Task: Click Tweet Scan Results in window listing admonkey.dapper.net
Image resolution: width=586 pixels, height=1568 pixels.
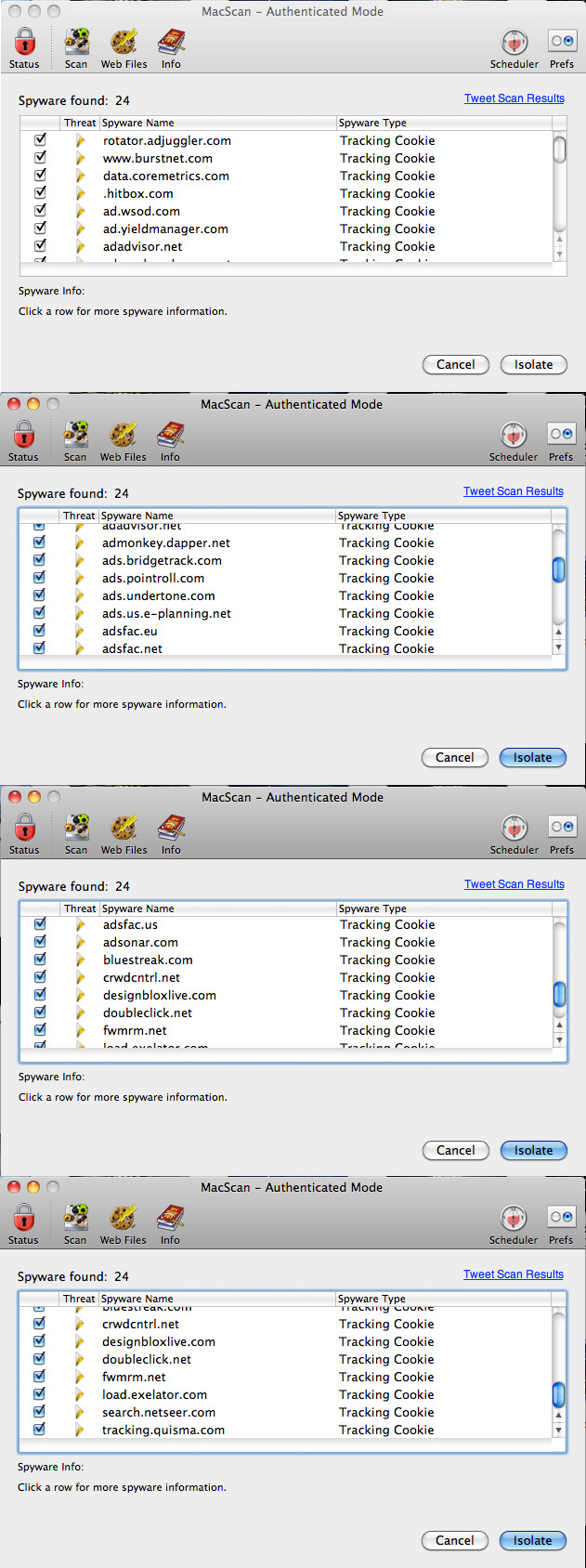Action: [x=514, y=491]
